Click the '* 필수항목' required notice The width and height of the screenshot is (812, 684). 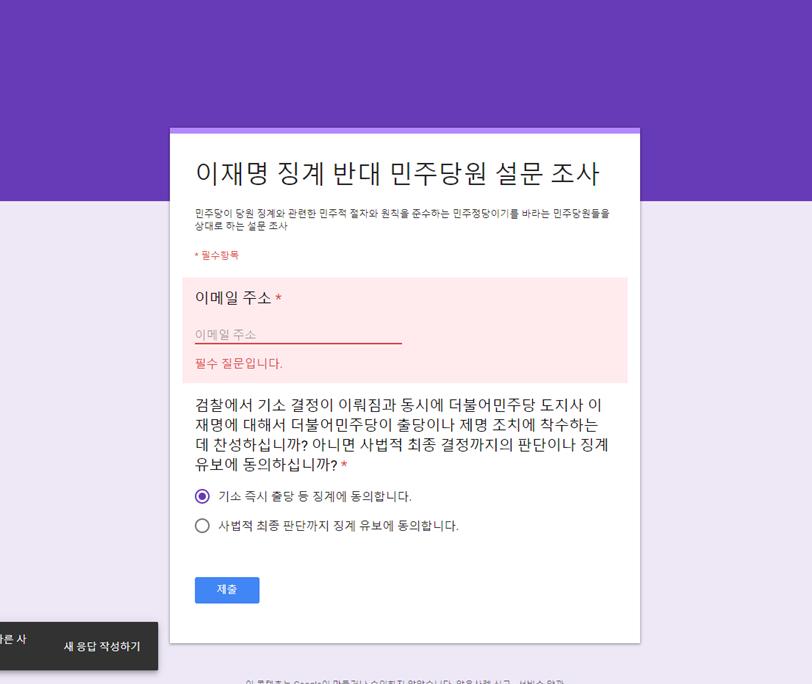tap(216, 255)
